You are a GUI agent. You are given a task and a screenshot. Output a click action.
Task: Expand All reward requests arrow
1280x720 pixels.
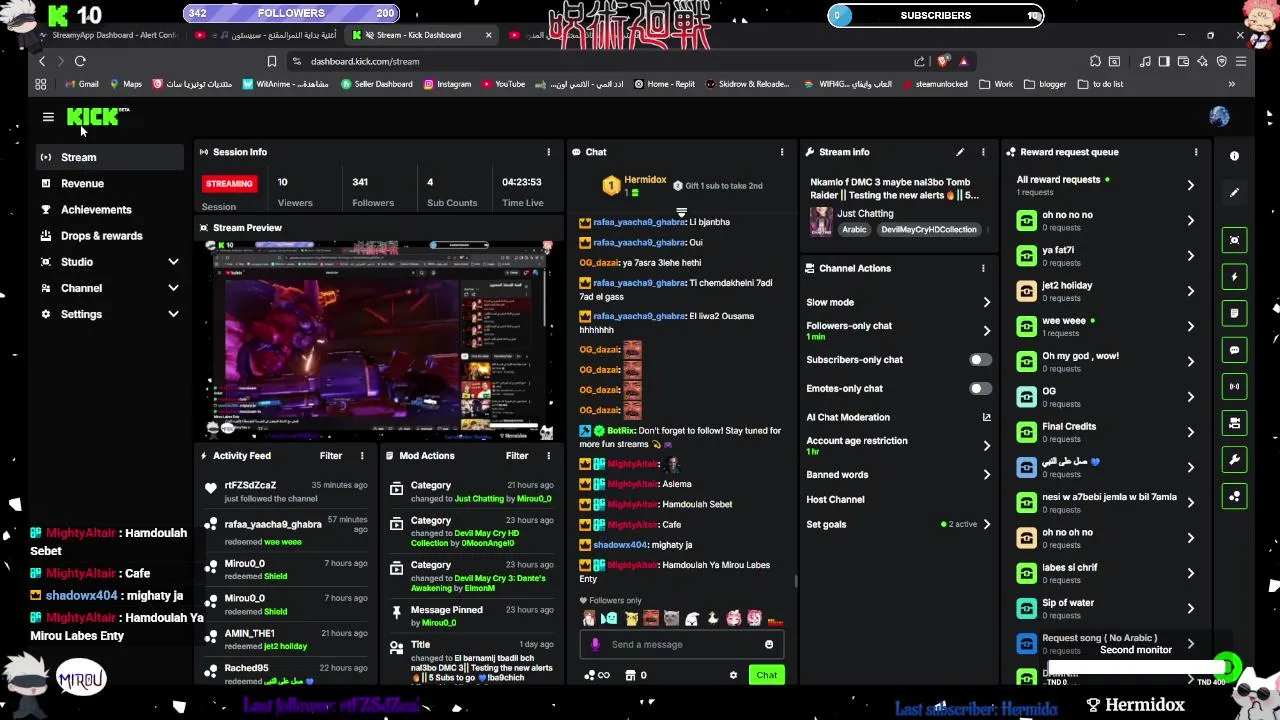(x=1190, y=185)
